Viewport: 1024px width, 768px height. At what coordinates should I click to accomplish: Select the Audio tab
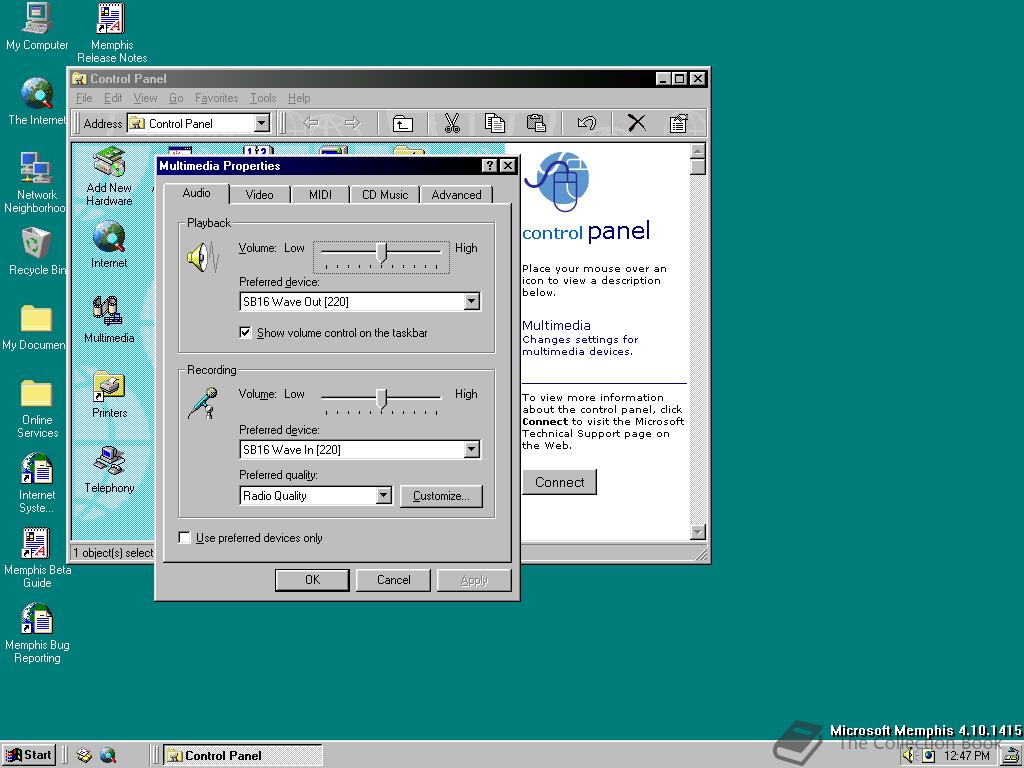197,193
